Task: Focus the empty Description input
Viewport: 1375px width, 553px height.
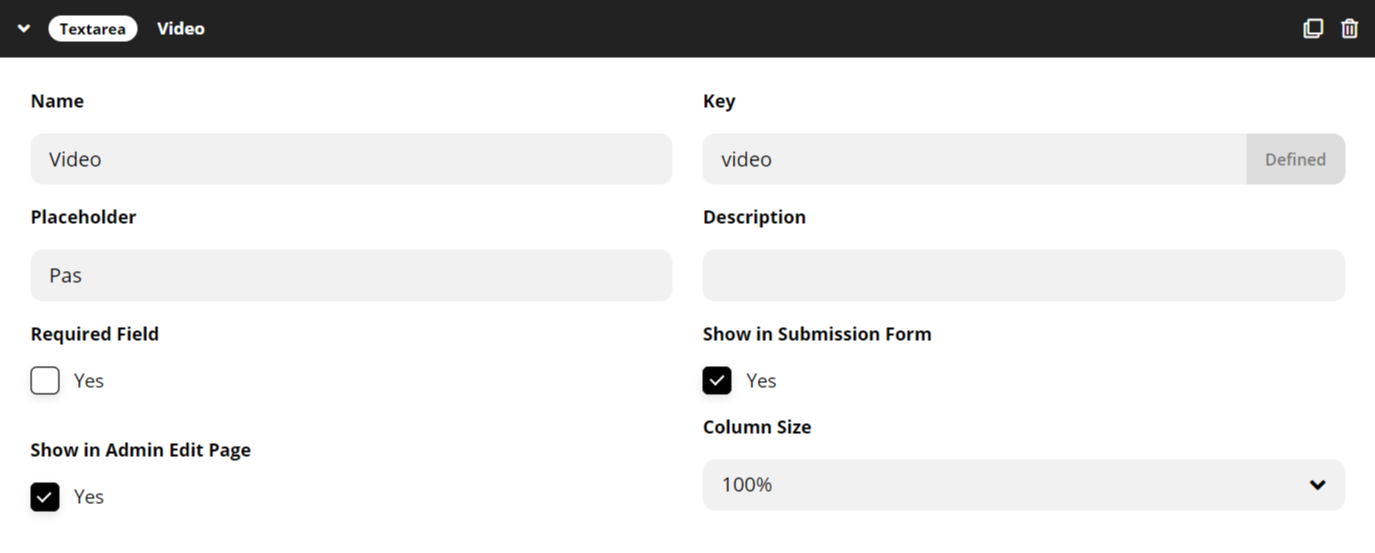Action: pos(1024,275)
